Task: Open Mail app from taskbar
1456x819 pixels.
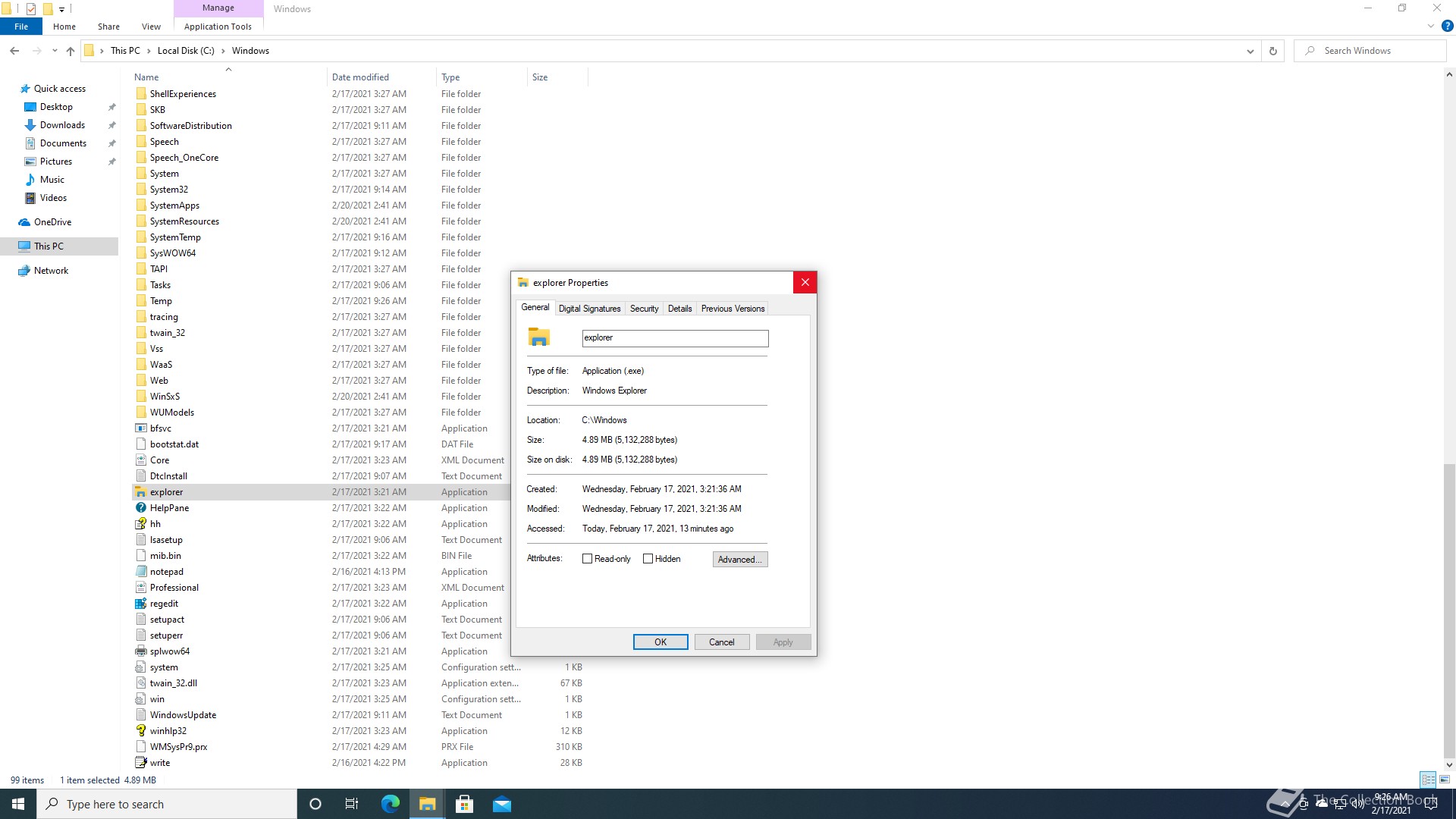Action: [x=502, y=804]
